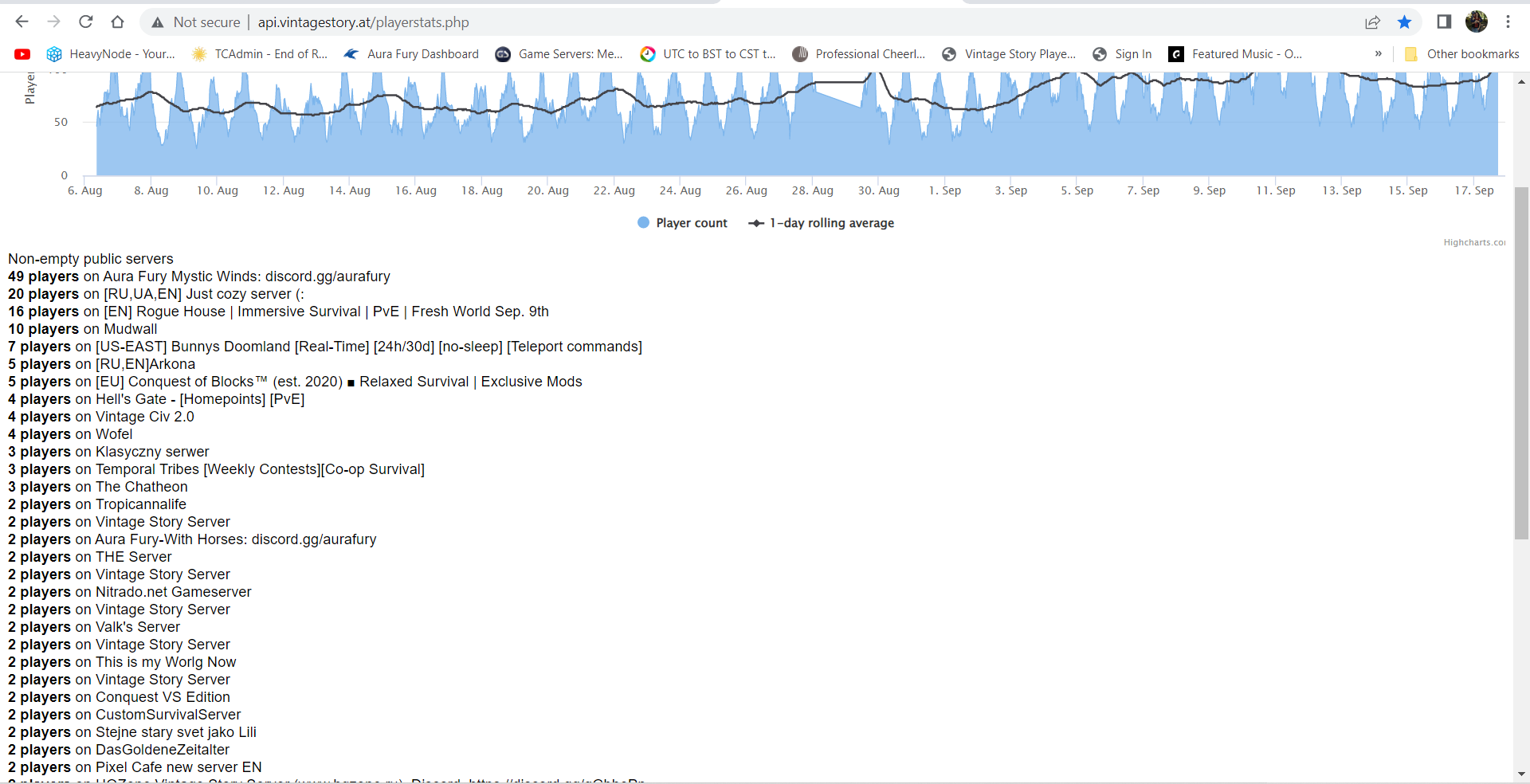
Task: Click the vertical scrollbar thumb
Action: (1521, 363)
